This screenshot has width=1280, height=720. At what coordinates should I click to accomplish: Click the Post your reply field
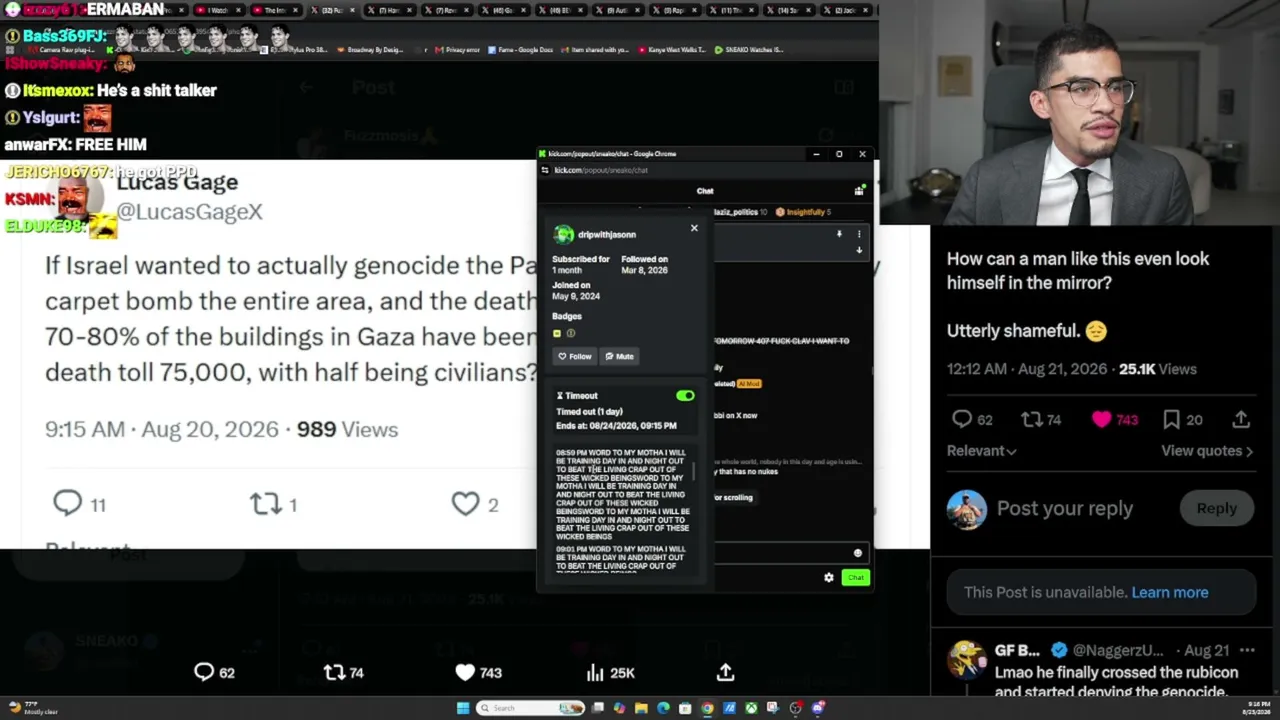click(x=1064, y=508)
